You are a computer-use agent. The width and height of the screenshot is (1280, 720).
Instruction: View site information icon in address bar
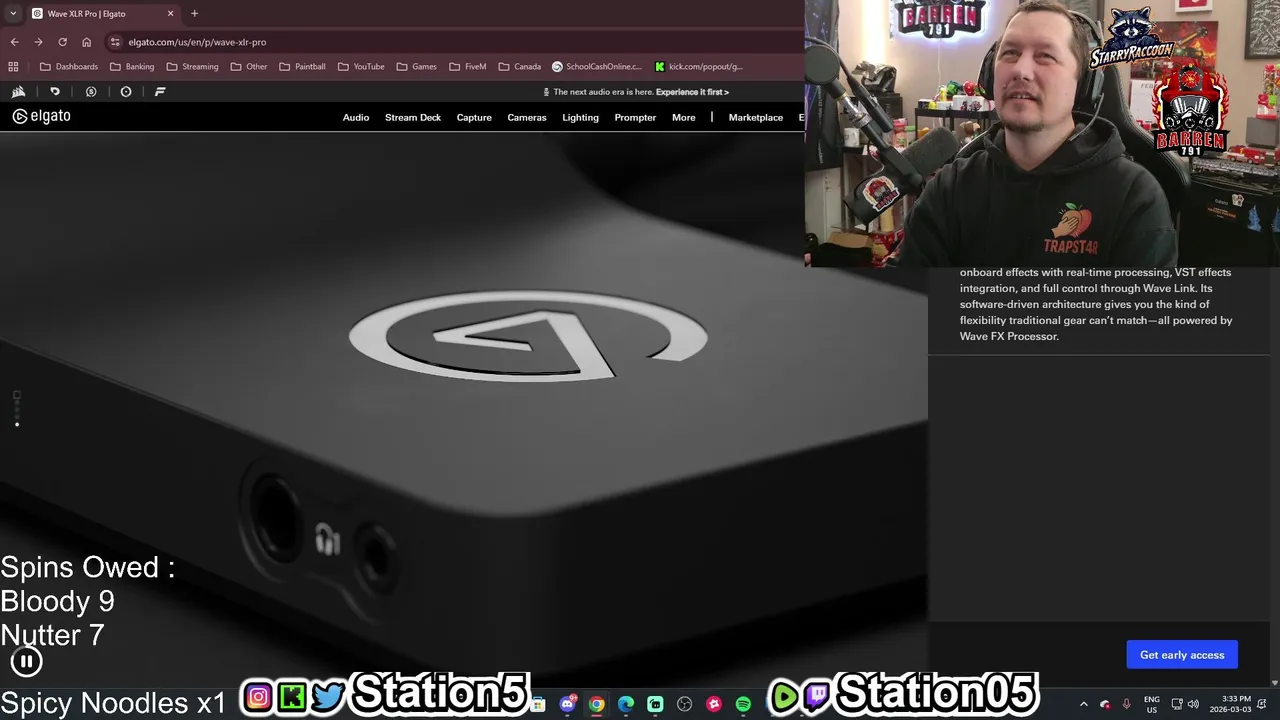pyautogui.click(x=115, y=42)
